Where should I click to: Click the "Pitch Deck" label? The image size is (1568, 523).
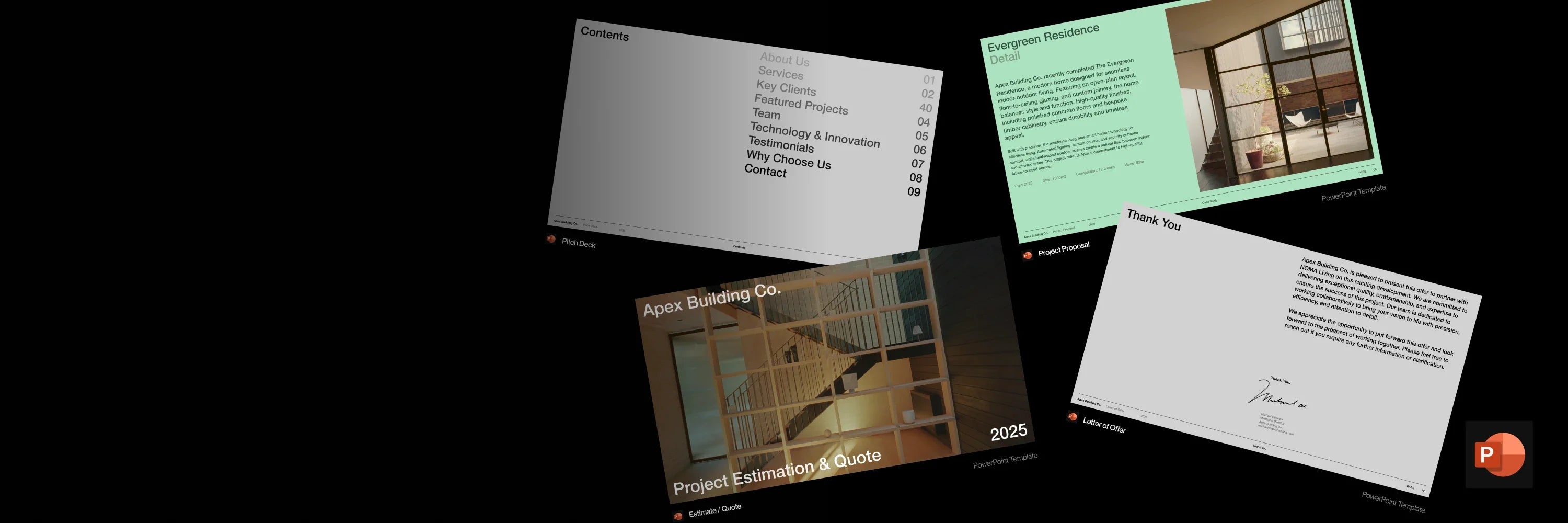coord(578,244)
